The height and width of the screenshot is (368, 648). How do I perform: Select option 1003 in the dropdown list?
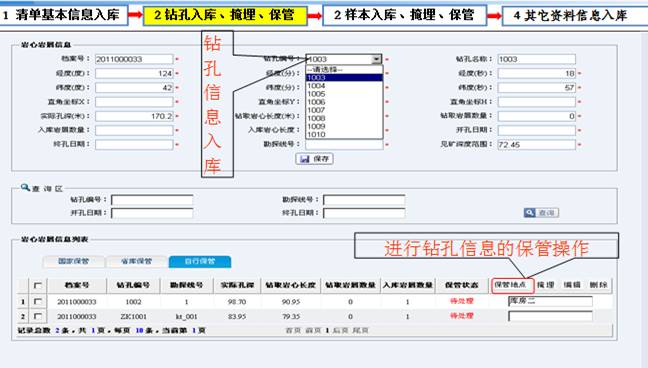pos(344,78)
